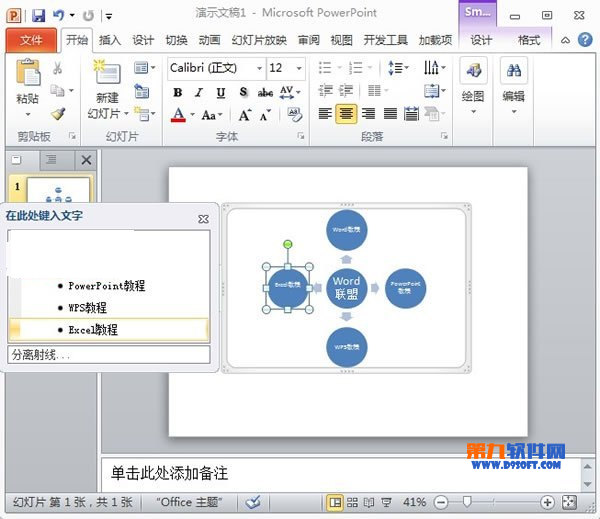Toggle Bold formatting
The width and height of the screenshot is (600, 519).
point(178,92)
